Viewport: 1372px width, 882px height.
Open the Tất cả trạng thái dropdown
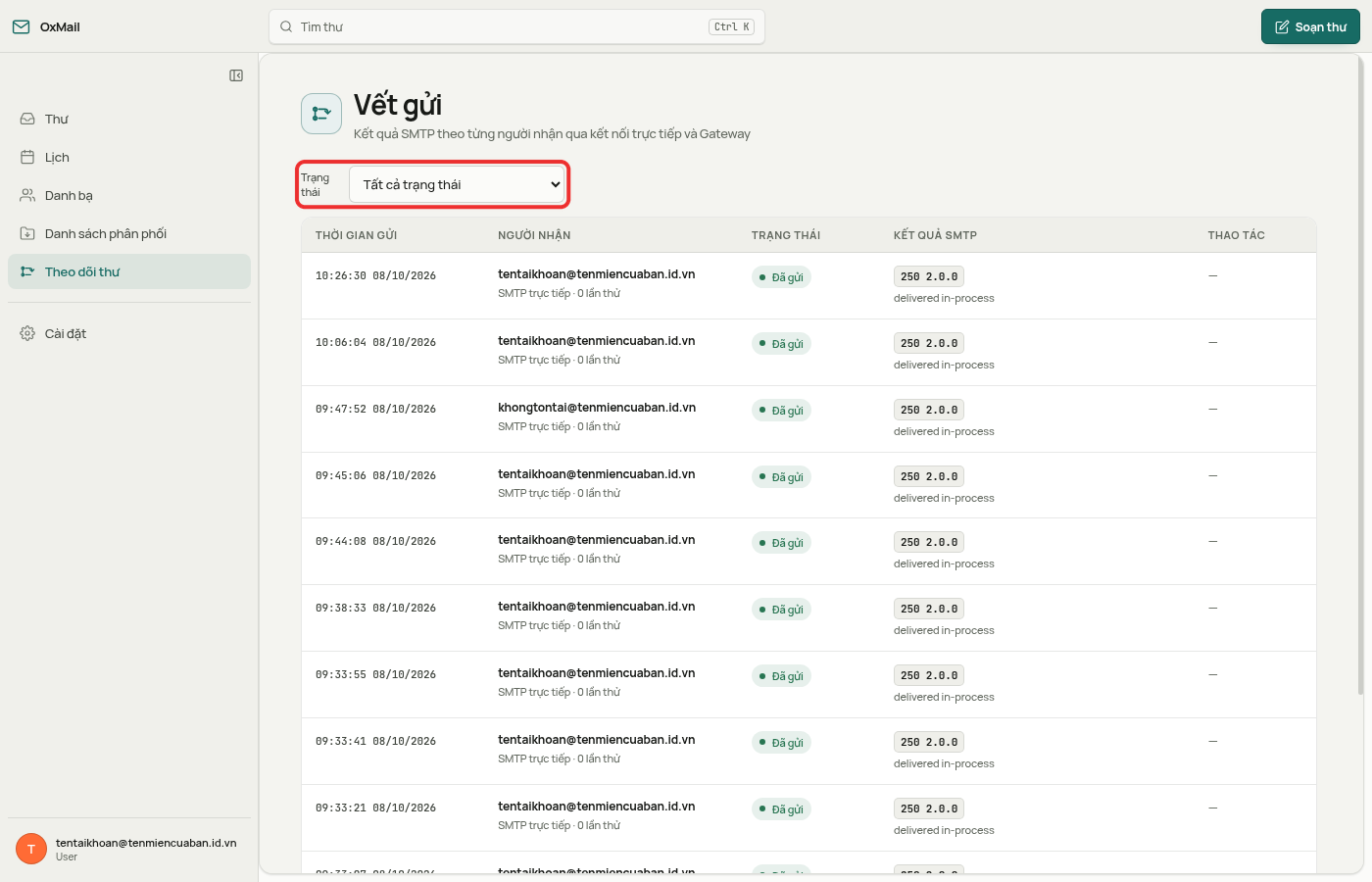[x=457, y=184]
